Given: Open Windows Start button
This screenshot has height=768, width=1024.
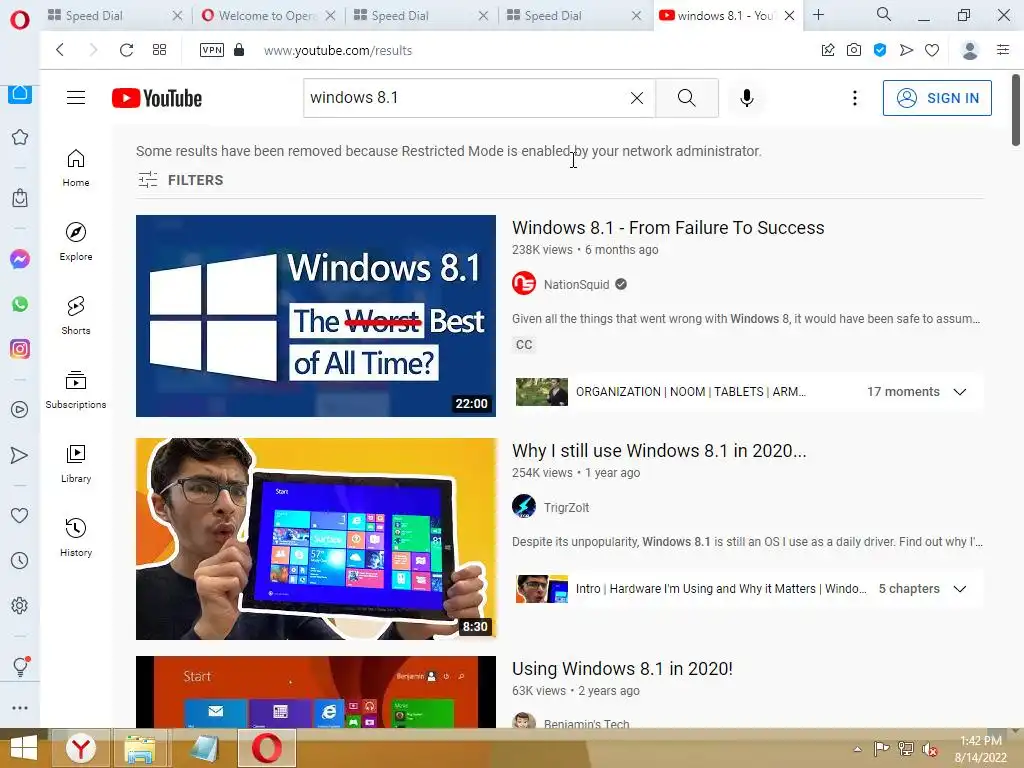Looking at the screenshot, I should point(23,748).
